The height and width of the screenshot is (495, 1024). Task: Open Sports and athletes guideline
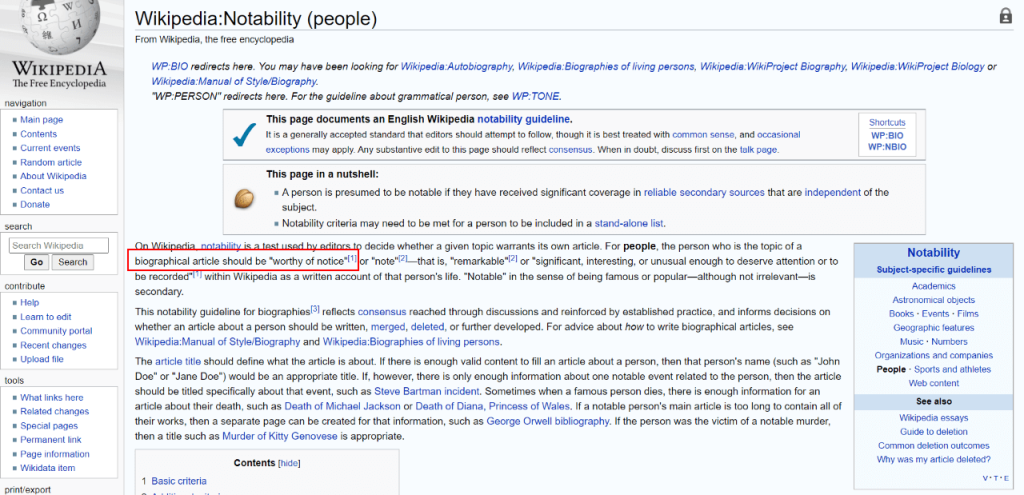tap(952, 369)
